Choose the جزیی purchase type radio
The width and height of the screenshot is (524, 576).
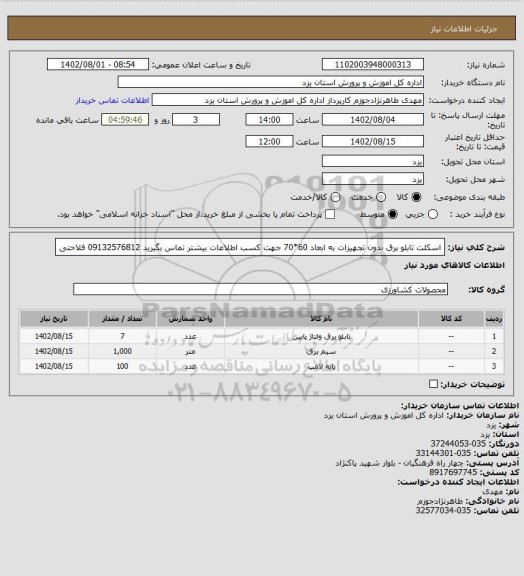433,214
